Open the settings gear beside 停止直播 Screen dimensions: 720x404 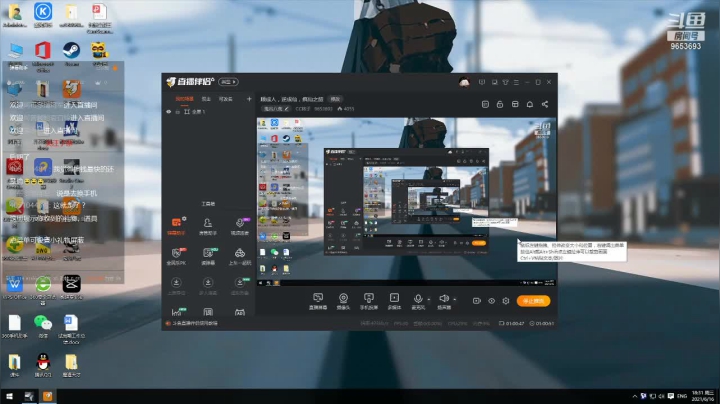click(506, 301)
